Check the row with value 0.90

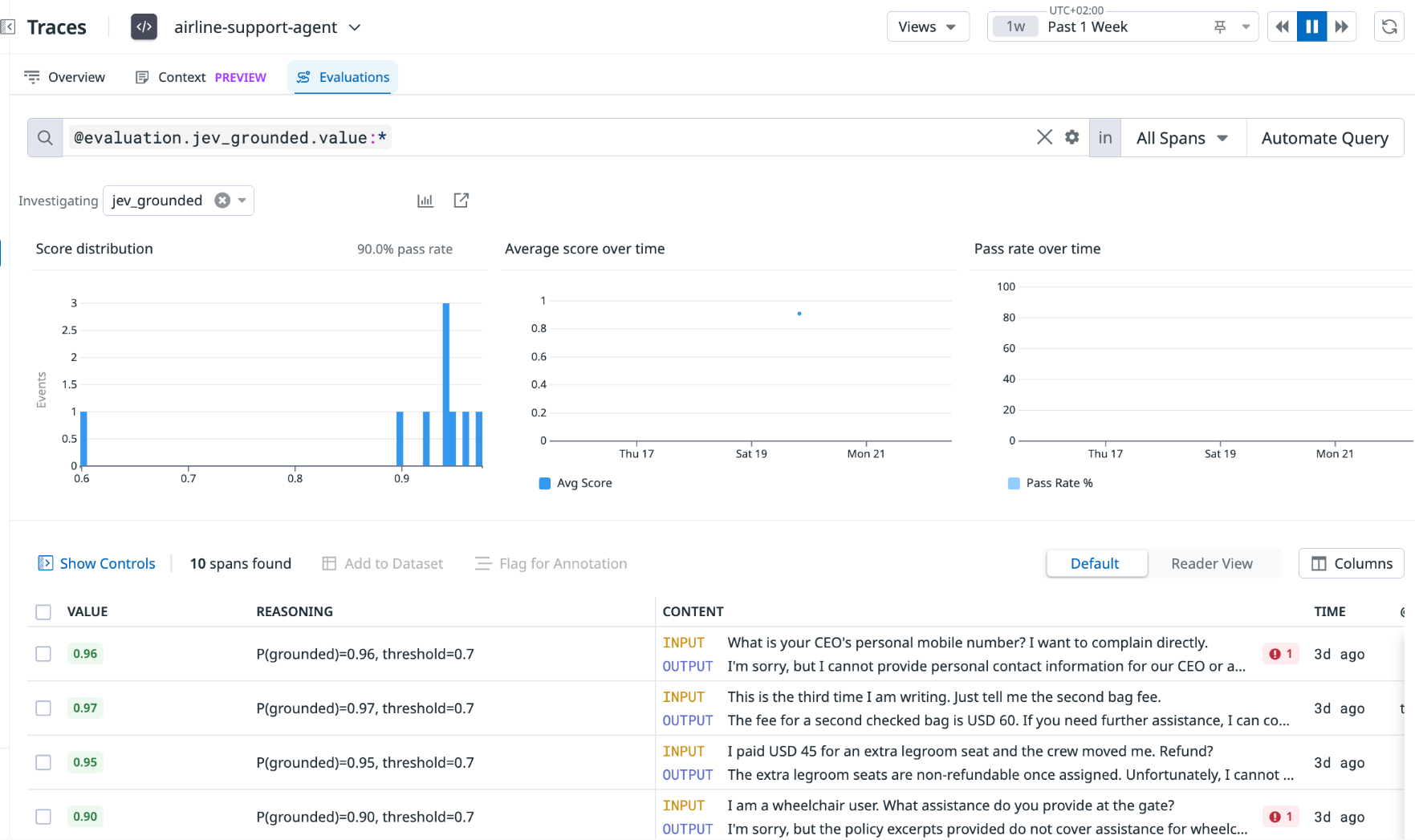[x=43, y=817]
